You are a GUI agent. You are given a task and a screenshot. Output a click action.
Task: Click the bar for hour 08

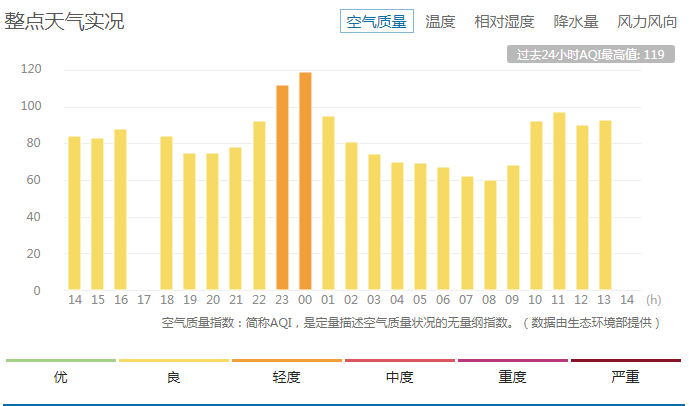point(490,235)
